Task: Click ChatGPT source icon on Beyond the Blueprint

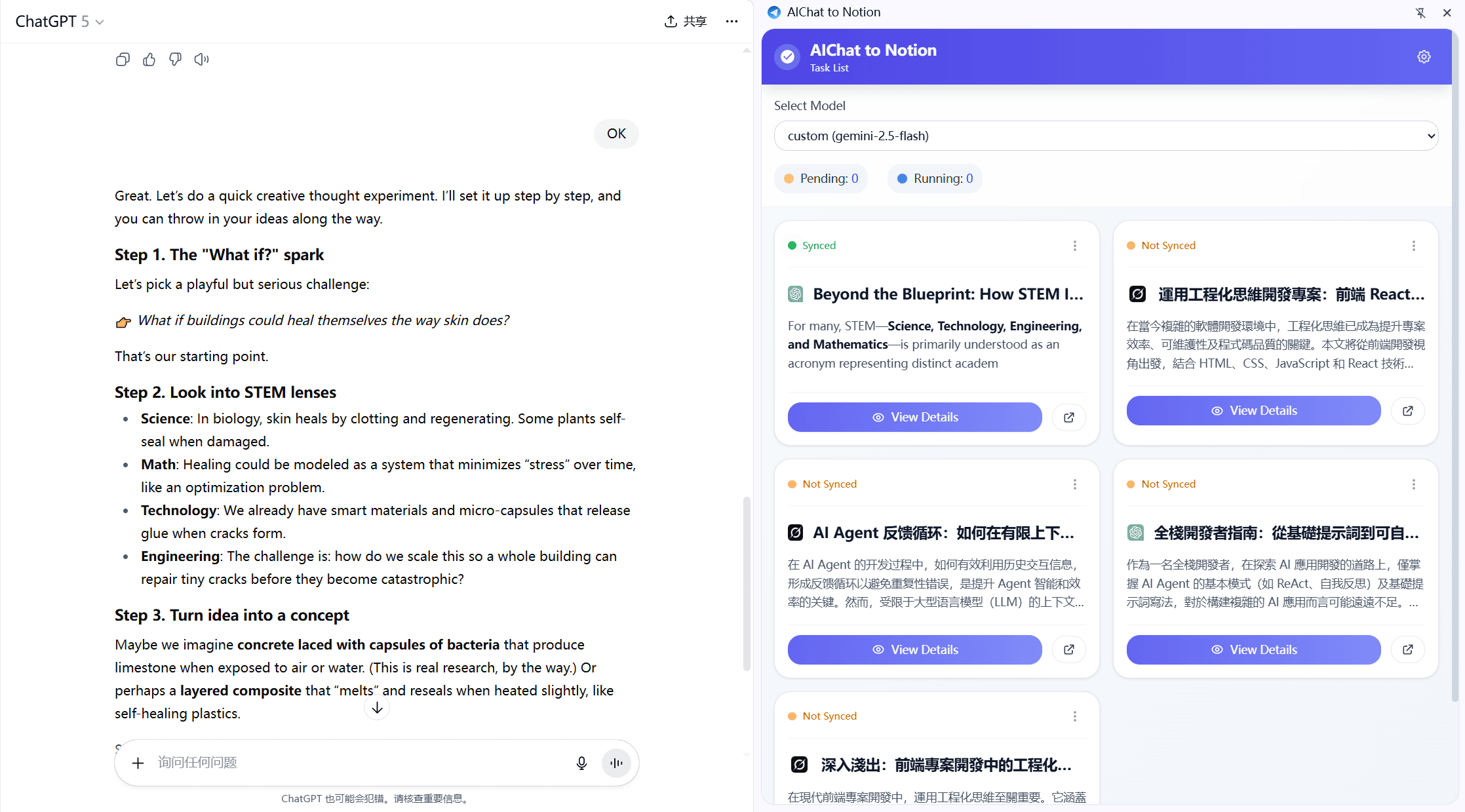Action: point(796,294)
